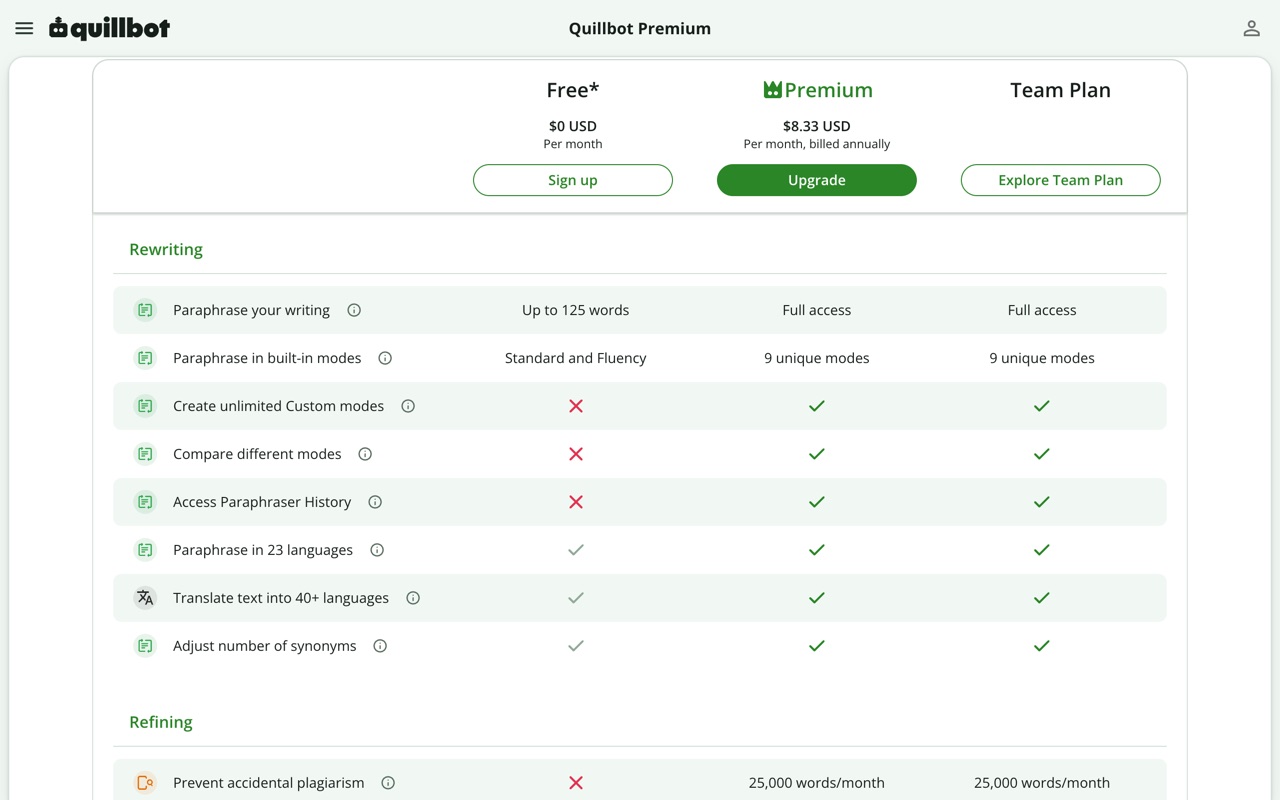Click the Premium plan heading with crown

coord(817,90)
